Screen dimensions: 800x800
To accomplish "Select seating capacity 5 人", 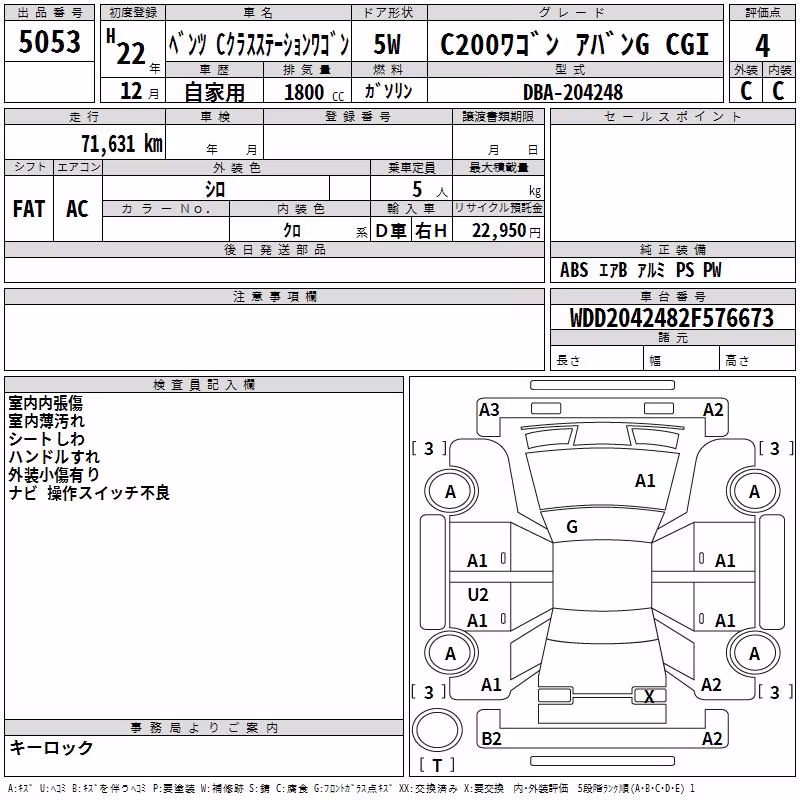I will [430, 190].
